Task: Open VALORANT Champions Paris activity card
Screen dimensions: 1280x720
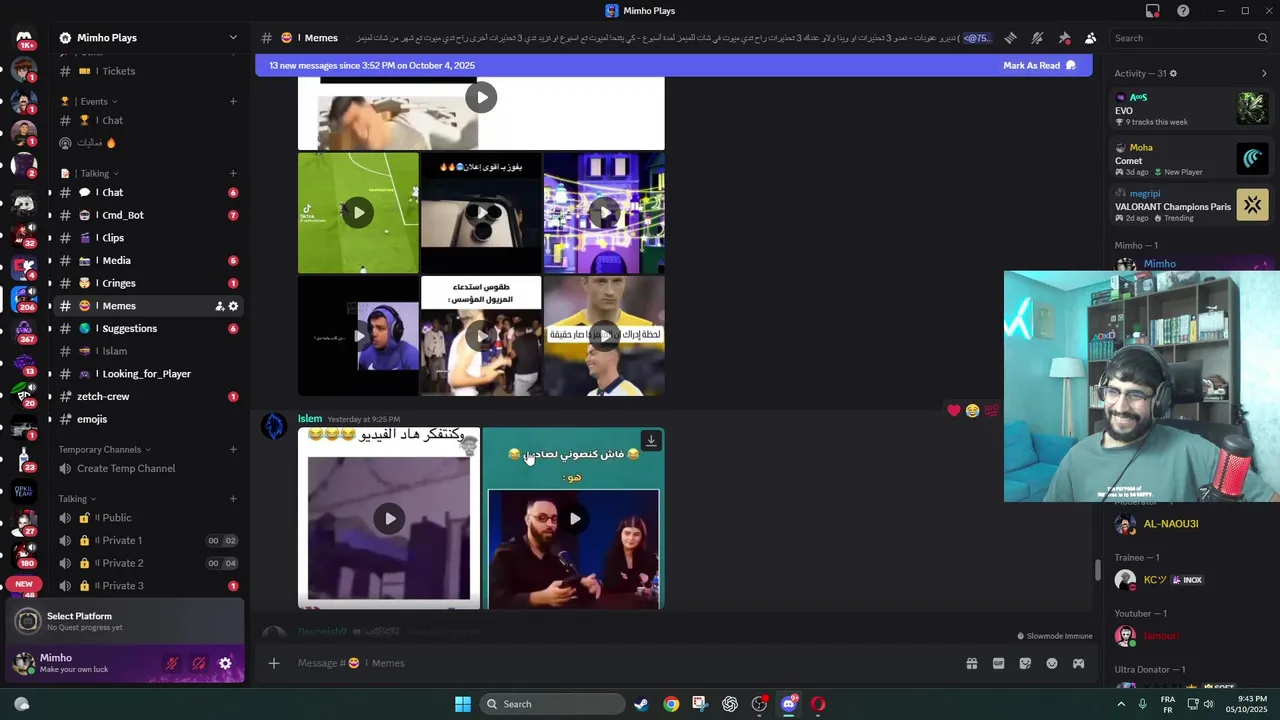Action: [x=1191, y=205]
